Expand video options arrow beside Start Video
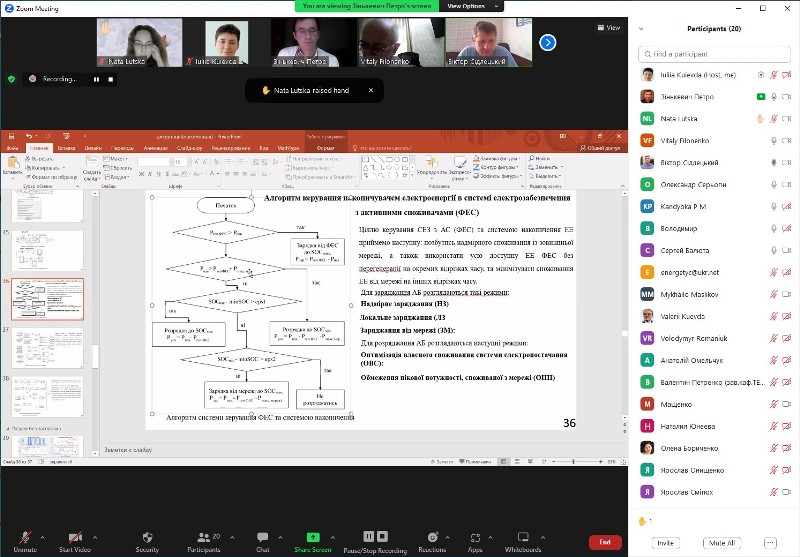Image resolution: width=800 pixels, height=557 pixels. 95,537
